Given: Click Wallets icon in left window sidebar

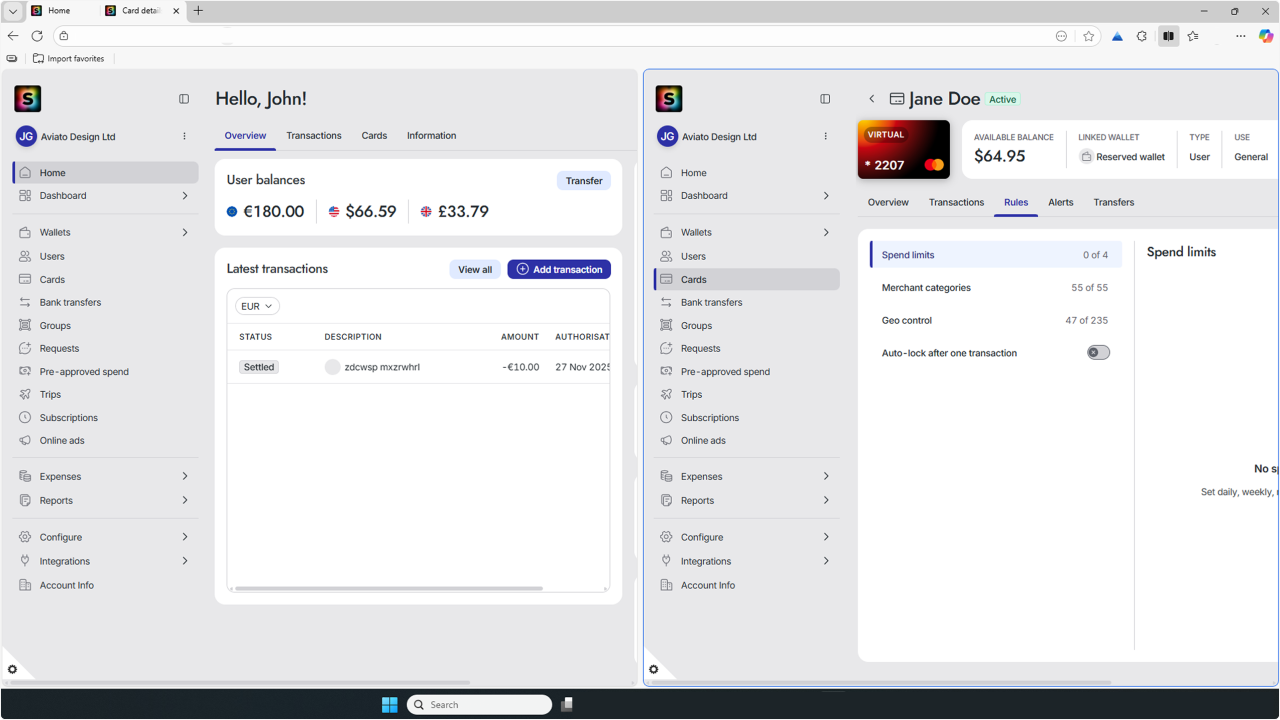Looking at the screenshot, I should point(25,232).
